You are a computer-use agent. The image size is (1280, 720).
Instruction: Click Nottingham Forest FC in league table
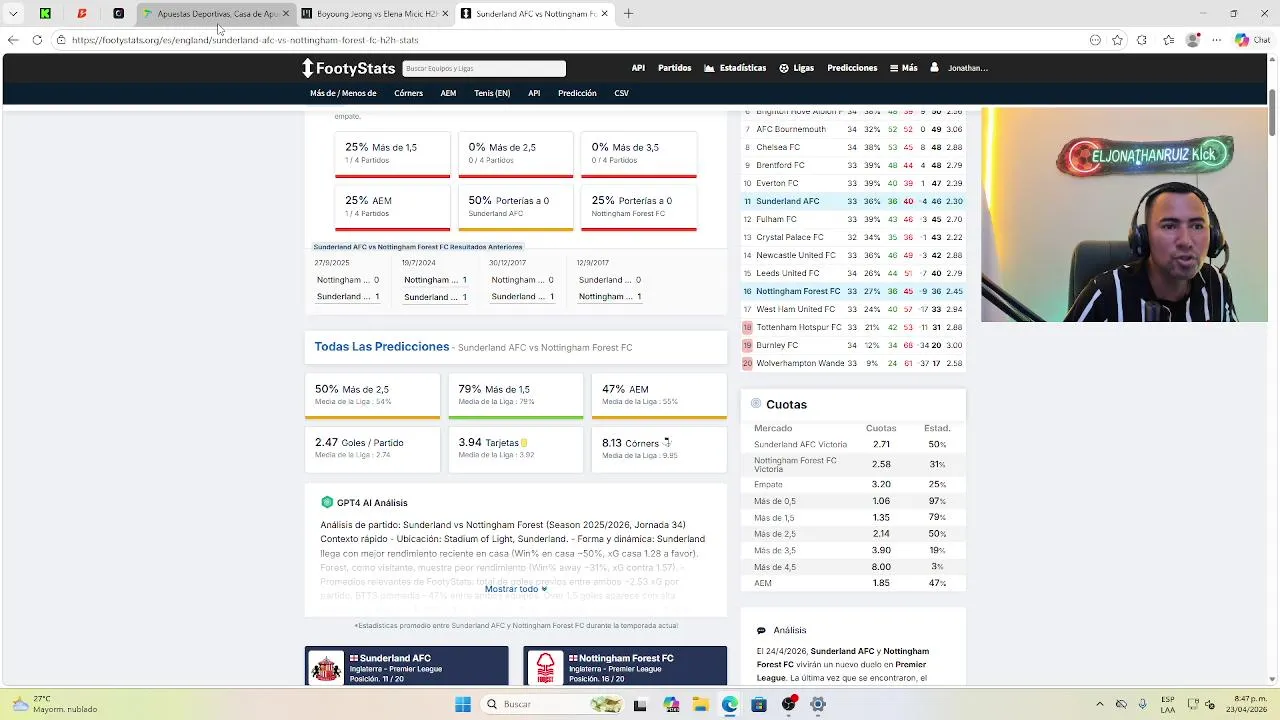click(x=798, y=291)
